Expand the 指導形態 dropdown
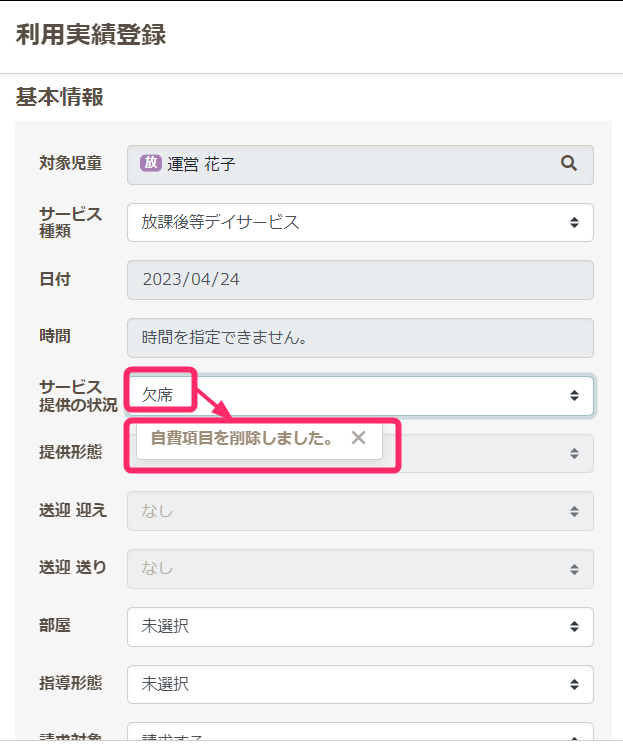Image resolution: width=623 pixels, height=745 pixels. coord(360,685)
